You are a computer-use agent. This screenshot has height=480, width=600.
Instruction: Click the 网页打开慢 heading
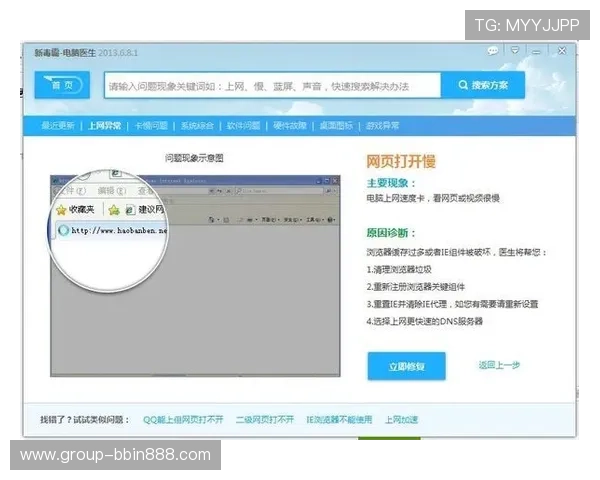(x=401, y=161)
